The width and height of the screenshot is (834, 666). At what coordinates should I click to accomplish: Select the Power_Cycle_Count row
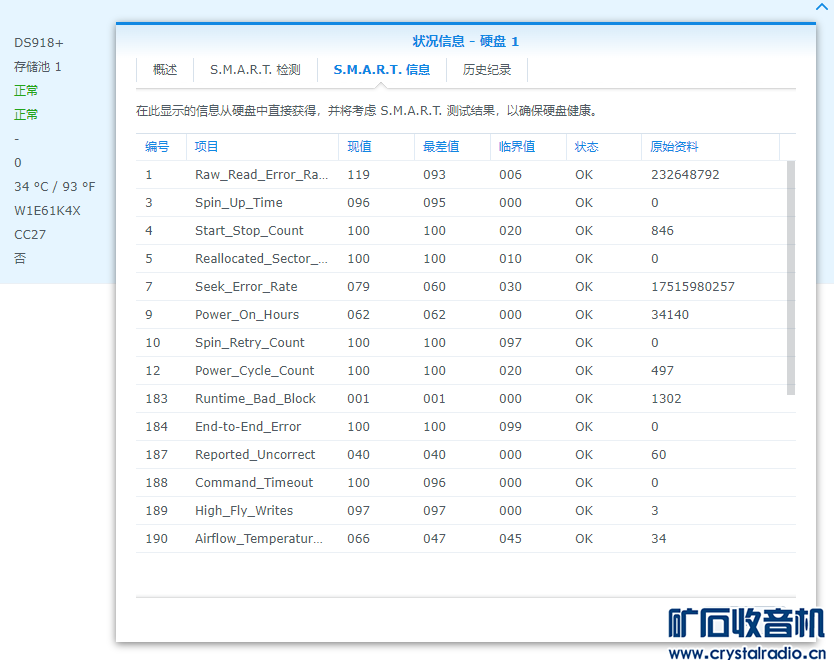tap(461, 371)
